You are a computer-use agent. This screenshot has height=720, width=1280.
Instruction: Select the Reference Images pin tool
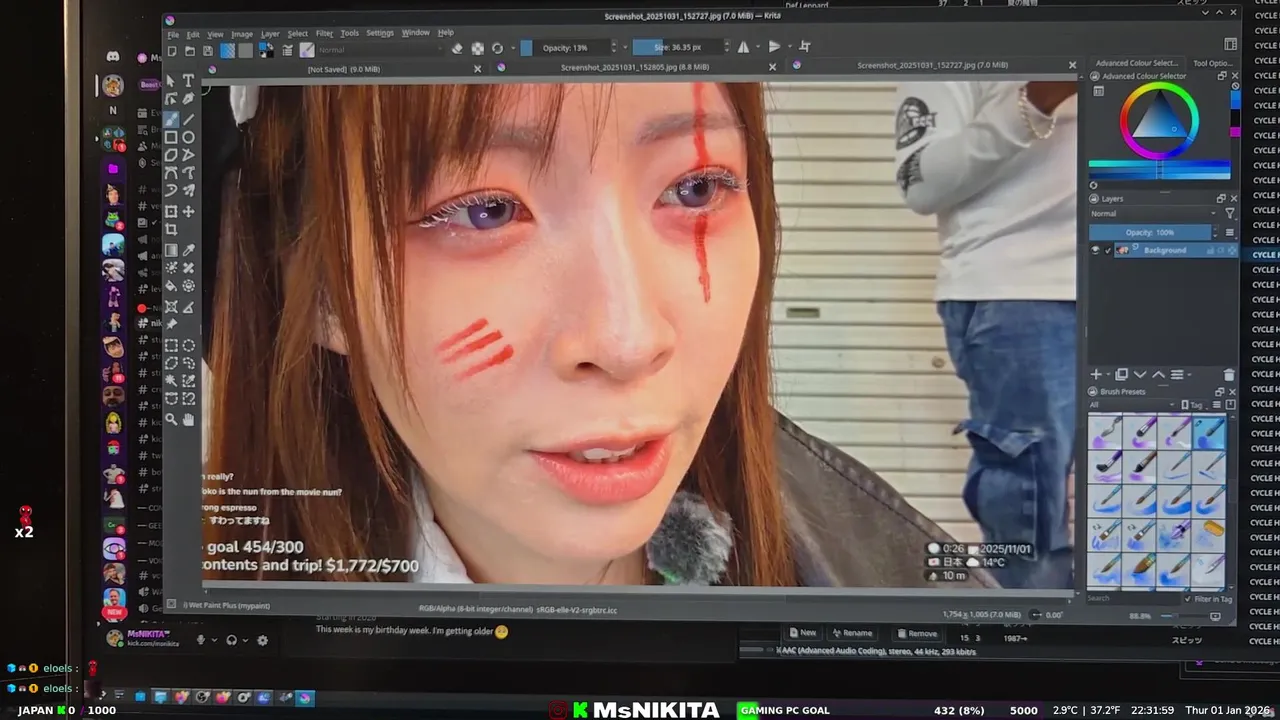tap(171, 325)
